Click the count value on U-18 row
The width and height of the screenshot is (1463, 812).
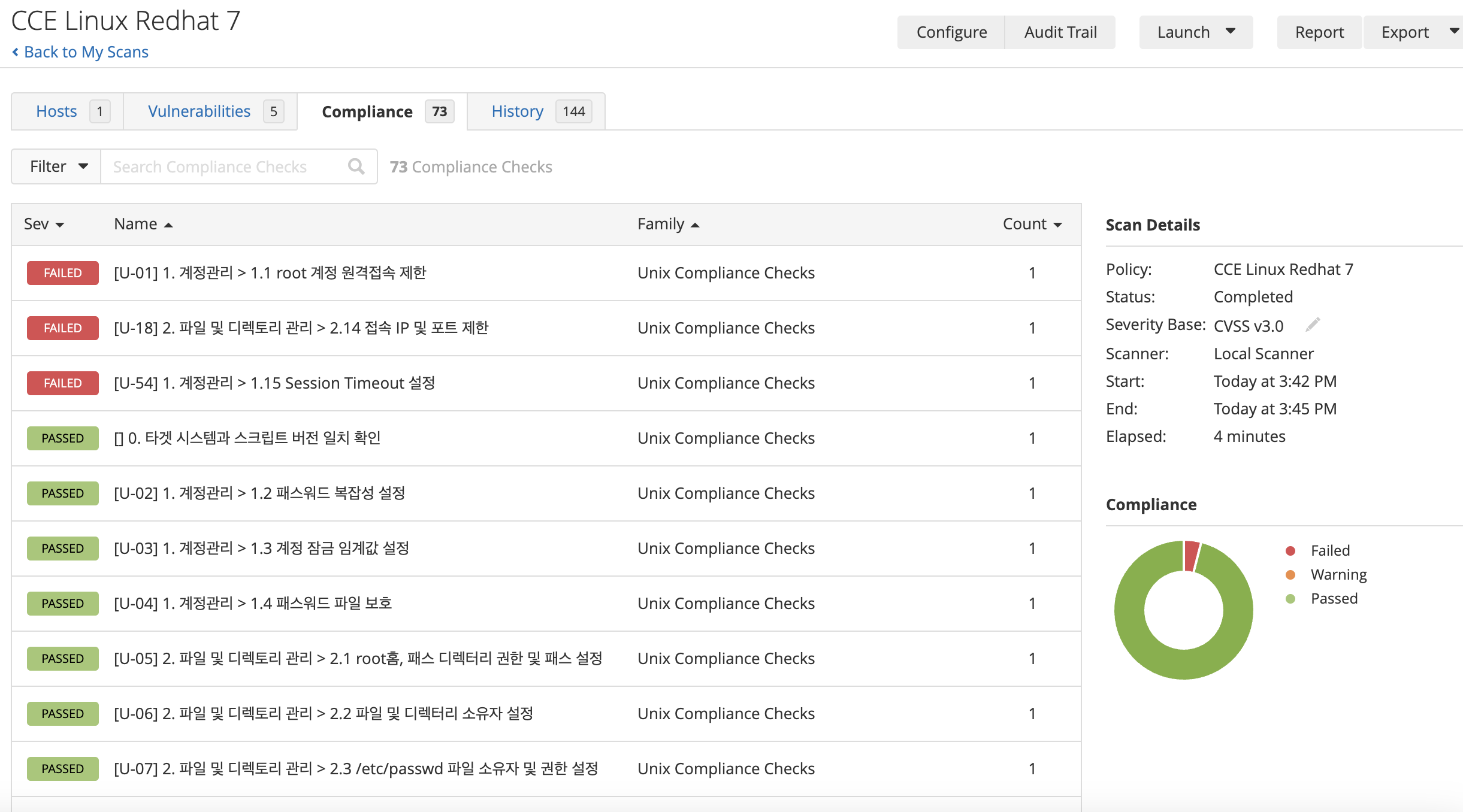click(1032, 328)
